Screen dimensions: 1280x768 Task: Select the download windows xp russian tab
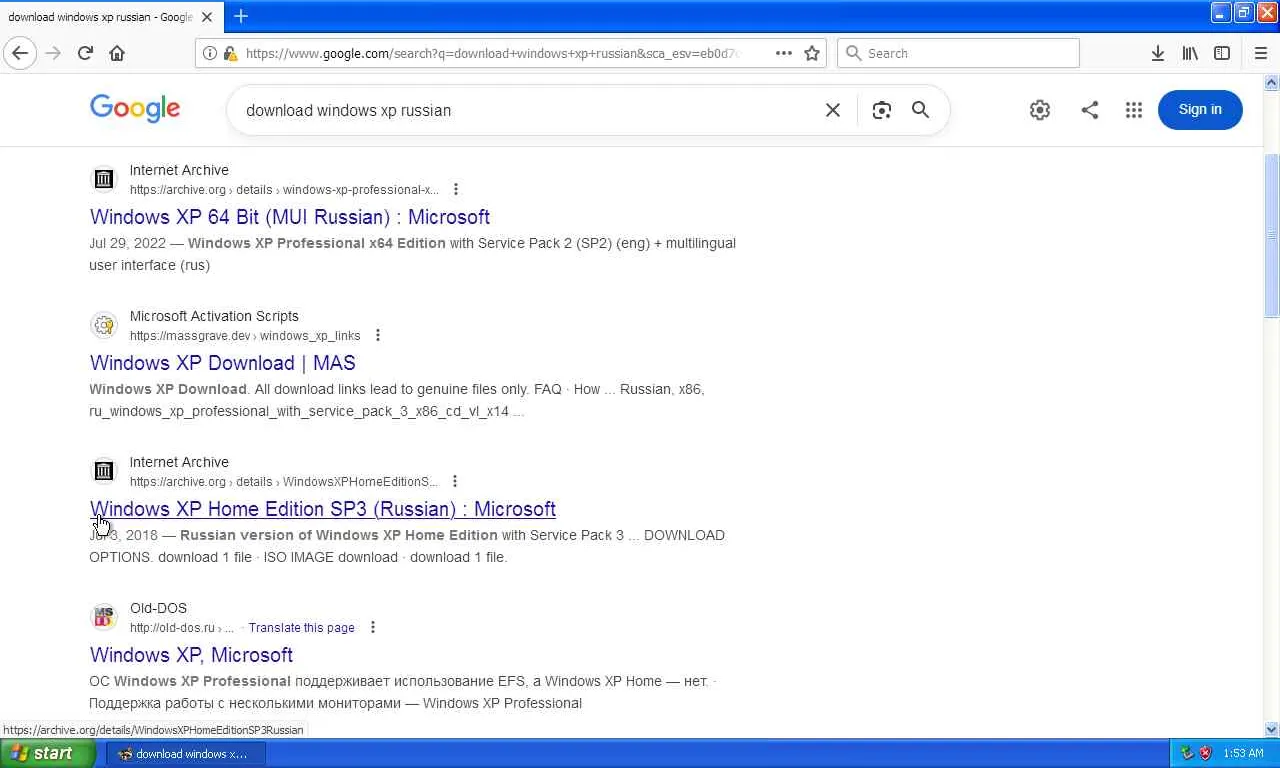(x=102, y=17)
